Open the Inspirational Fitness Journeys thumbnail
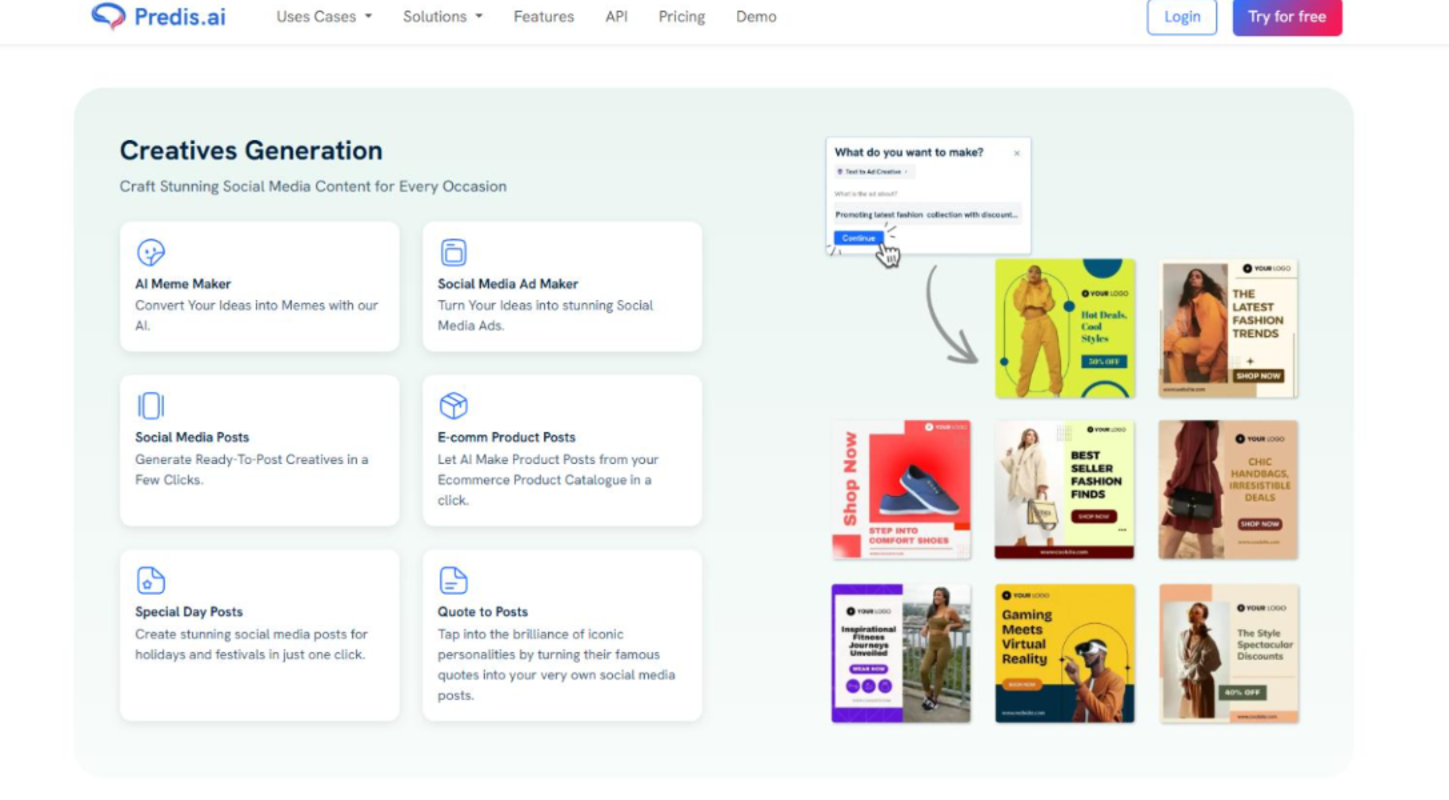 click(901, 653)
